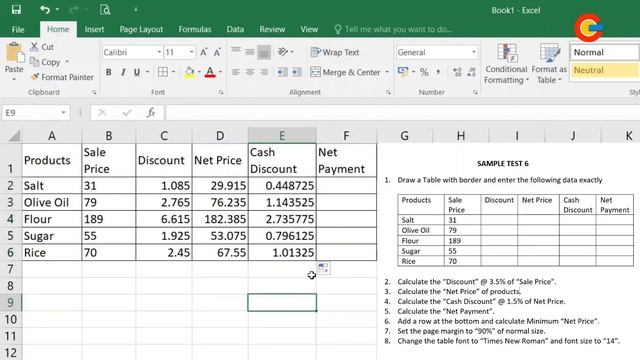Expand the Copy options arrow
Image resolution: width=640 pixels, height=360 pixels.
(67, 62)
